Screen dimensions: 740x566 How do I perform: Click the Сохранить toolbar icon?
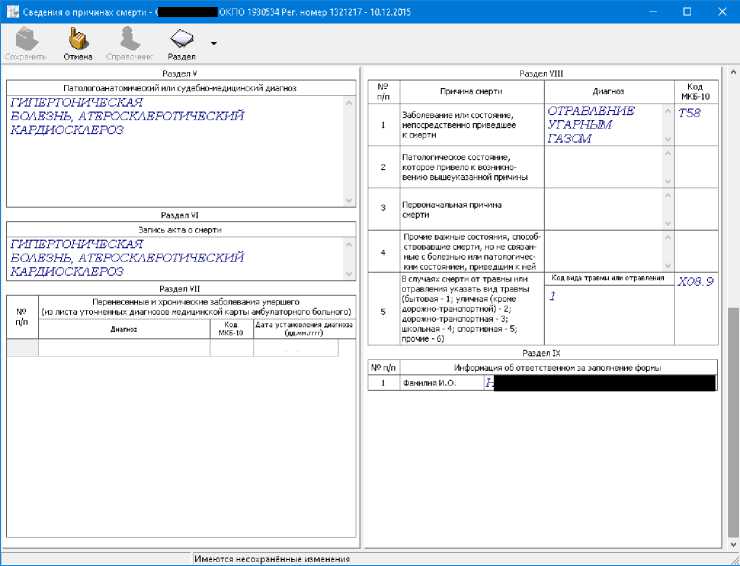click(x=26, y=43)
